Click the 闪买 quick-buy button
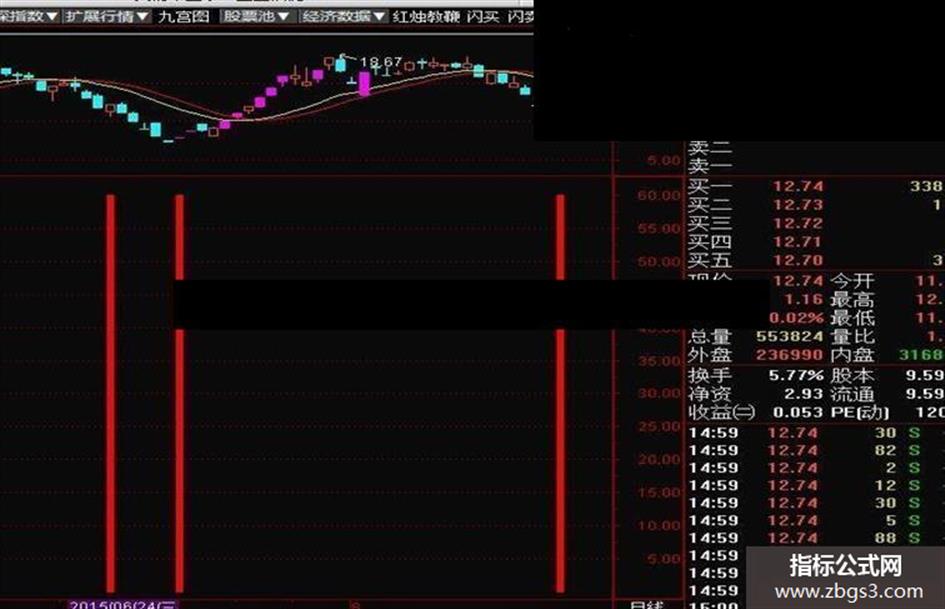The image size is (945, 609). (x=483, y=16)
